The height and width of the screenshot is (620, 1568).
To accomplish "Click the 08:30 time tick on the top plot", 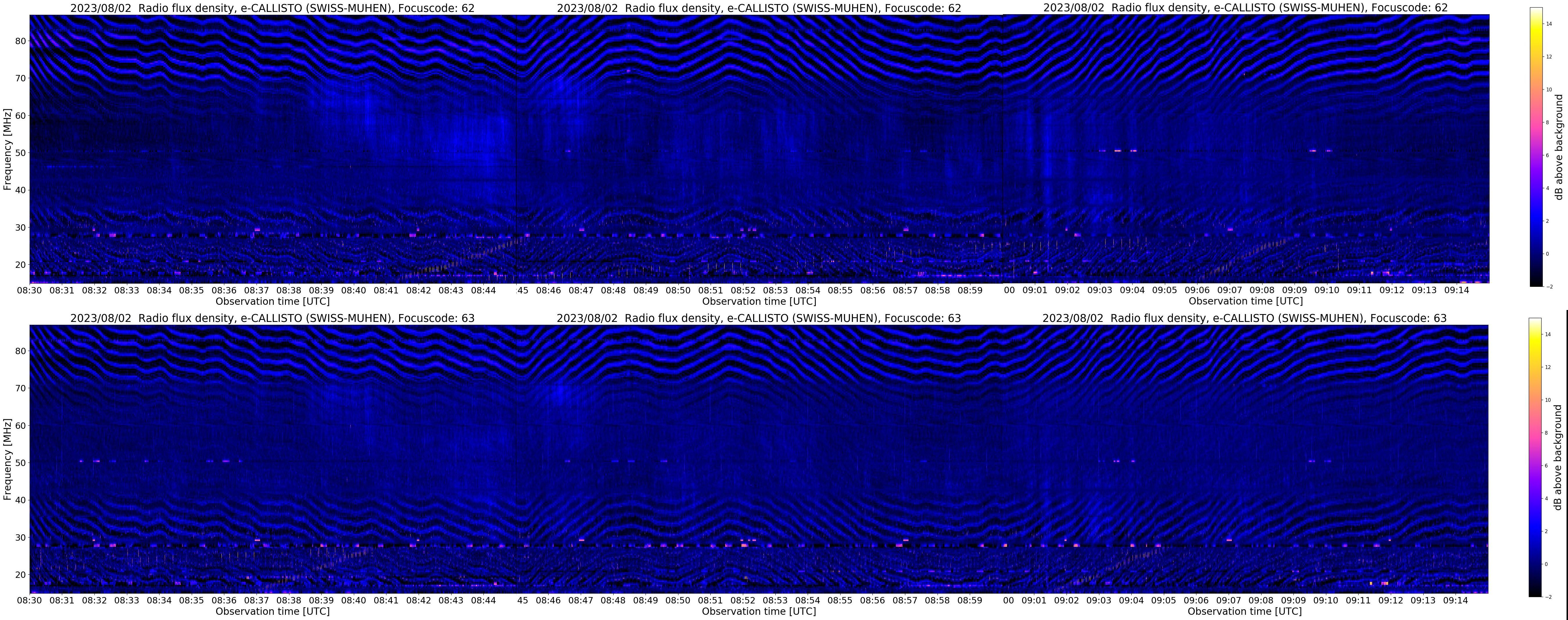I will point(29,290).
